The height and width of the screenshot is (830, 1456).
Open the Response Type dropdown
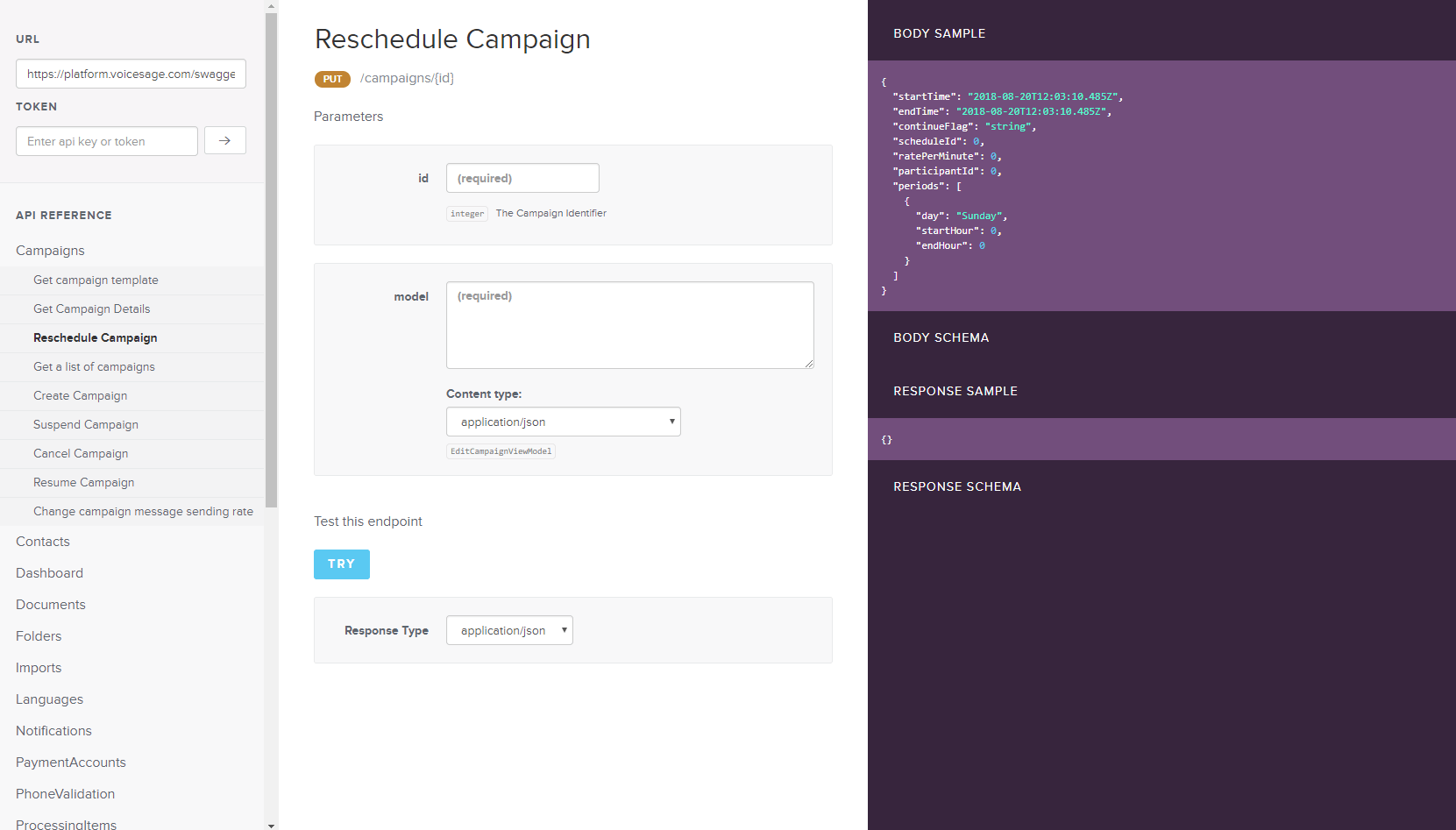[508, 630]
